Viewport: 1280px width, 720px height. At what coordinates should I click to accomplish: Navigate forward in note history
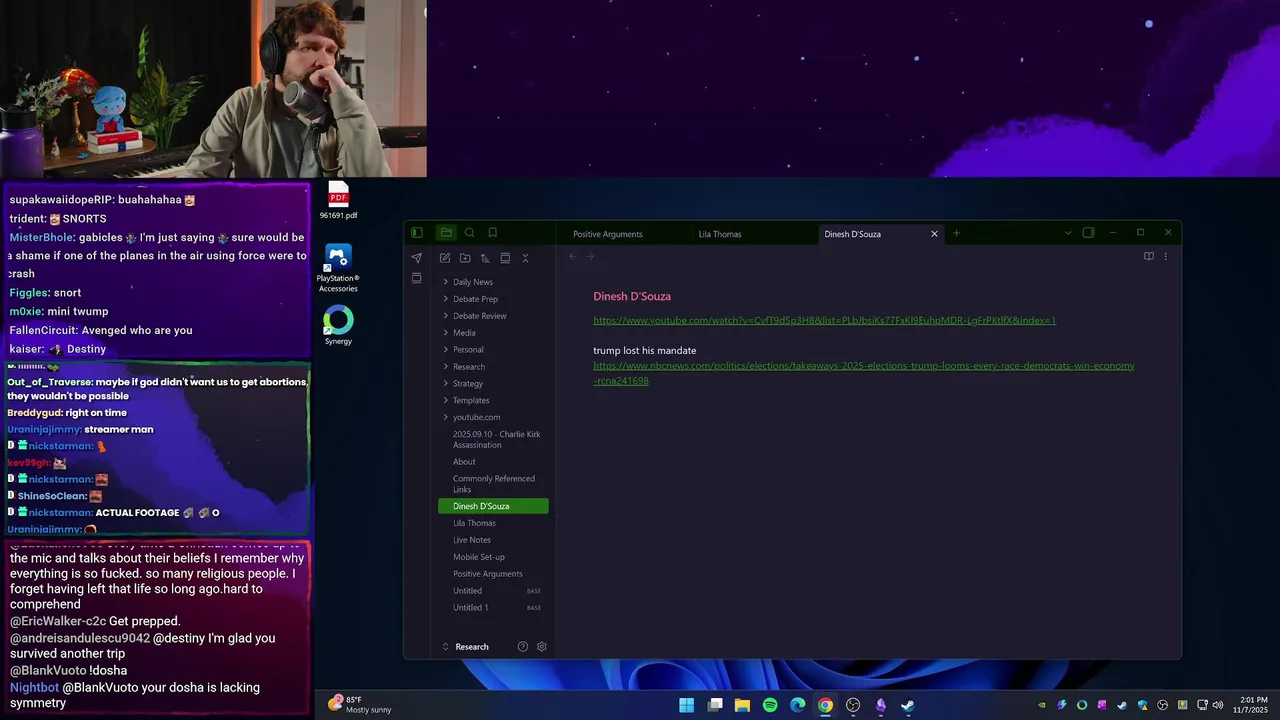tap(590, 257)
